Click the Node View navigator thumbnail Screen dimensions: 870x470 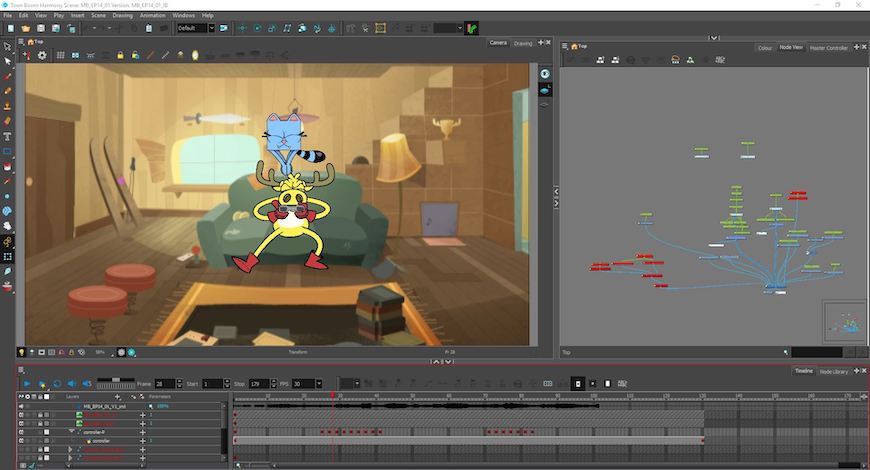click(843, 322)
